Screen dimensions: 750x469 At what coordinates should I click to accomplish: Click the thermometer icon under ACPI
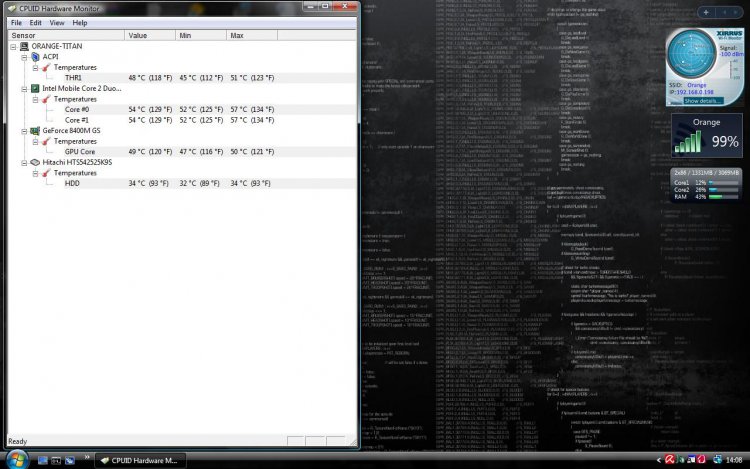46,67
